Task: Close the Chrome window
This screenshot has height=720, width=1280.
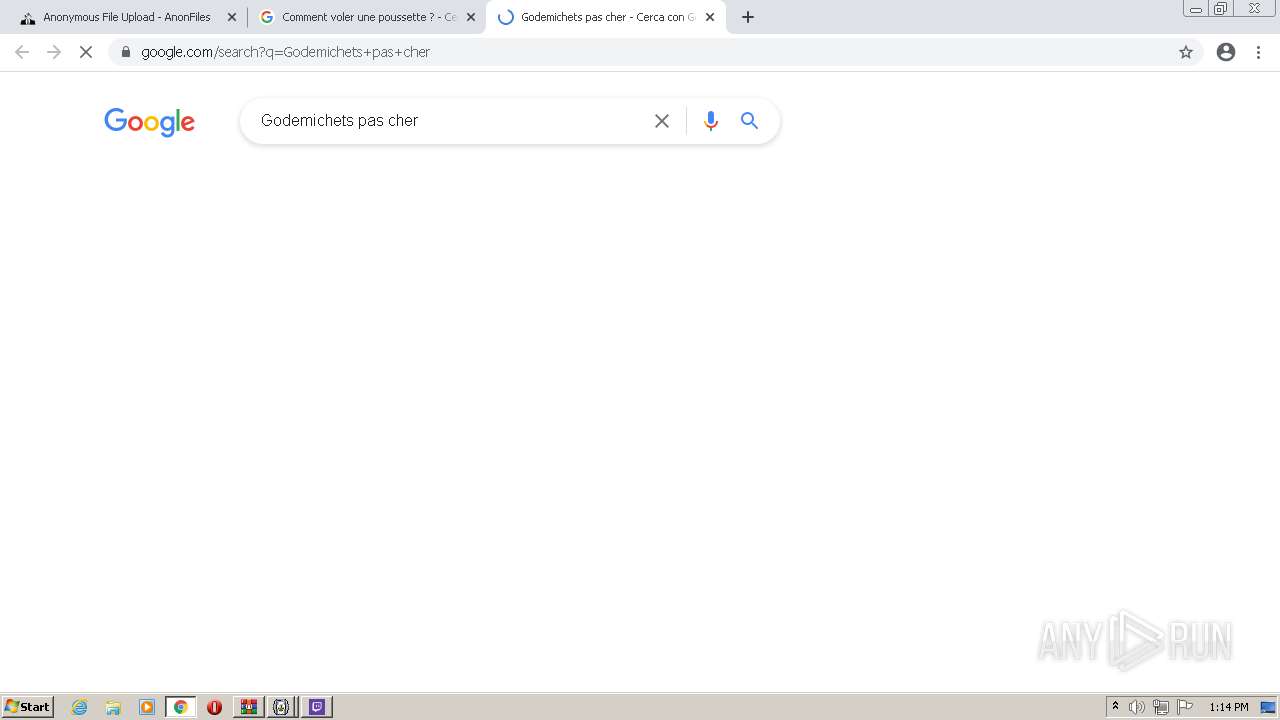Action: click(x=1254, y=9)
